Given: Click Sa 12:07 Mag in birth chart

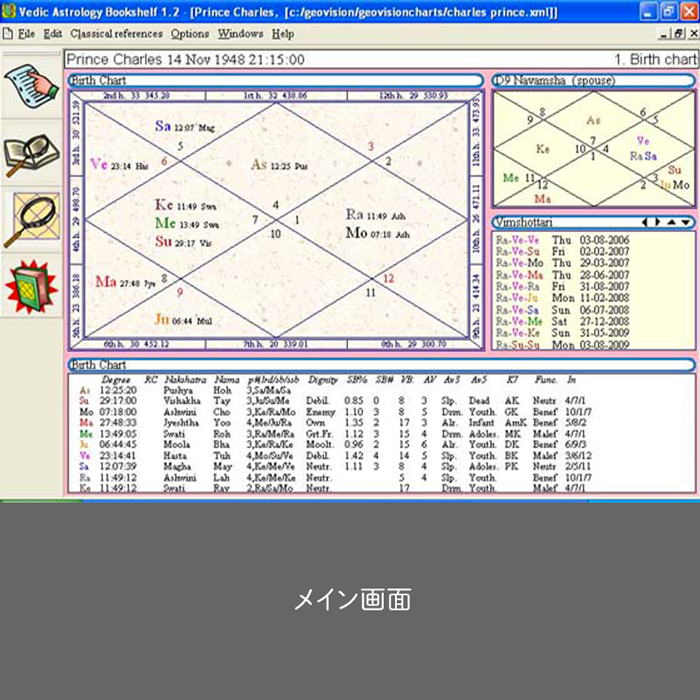Looking at the screenshot, I should [185, 127].
